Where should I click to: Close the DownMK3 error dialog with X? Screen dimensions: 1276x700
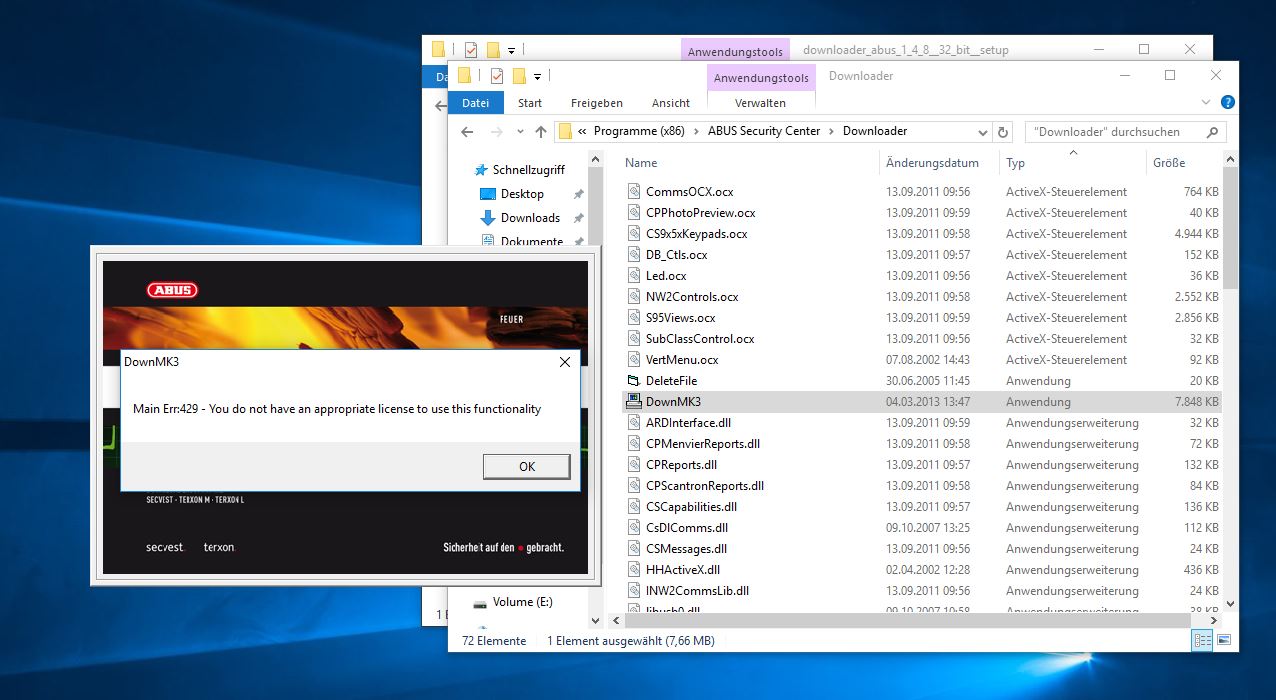pos(565,362)
